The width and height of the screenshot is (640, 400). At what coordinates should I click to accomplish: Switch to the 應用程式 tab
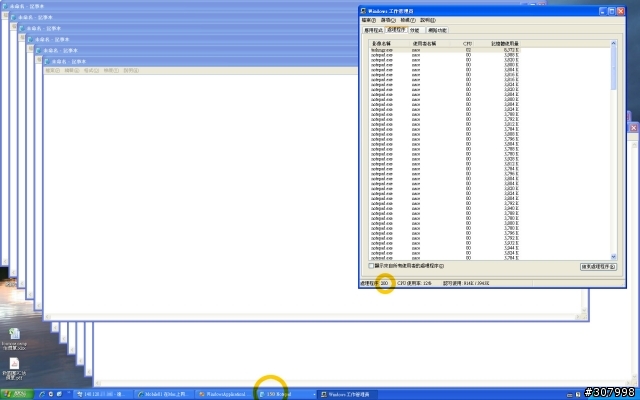click(x=373, y=30)
